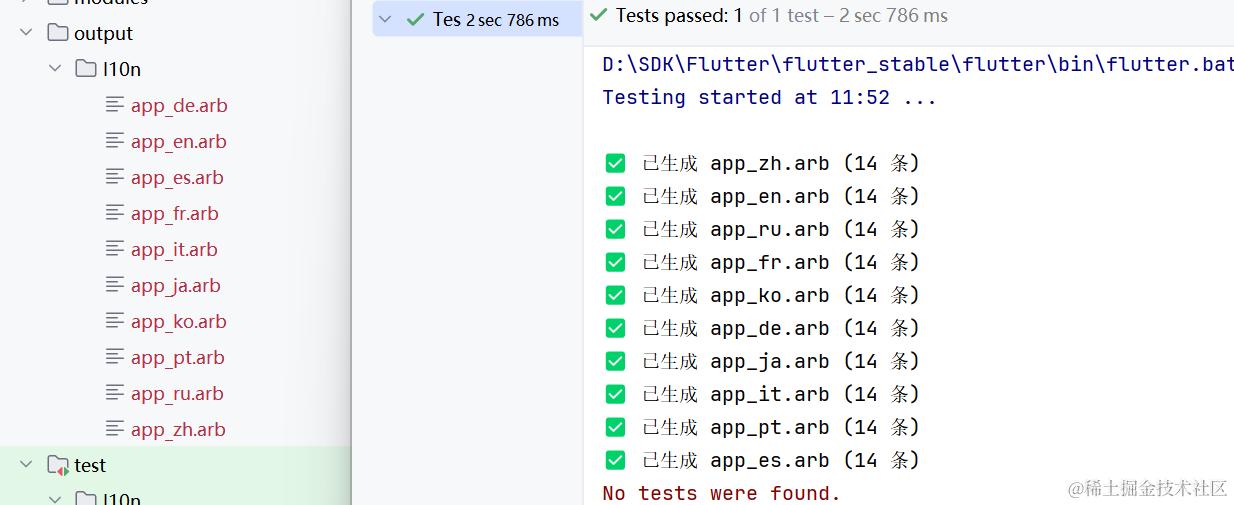Collapse the Tes test result node
This screenshot has width=1234, height=505.
coord(386,19)
